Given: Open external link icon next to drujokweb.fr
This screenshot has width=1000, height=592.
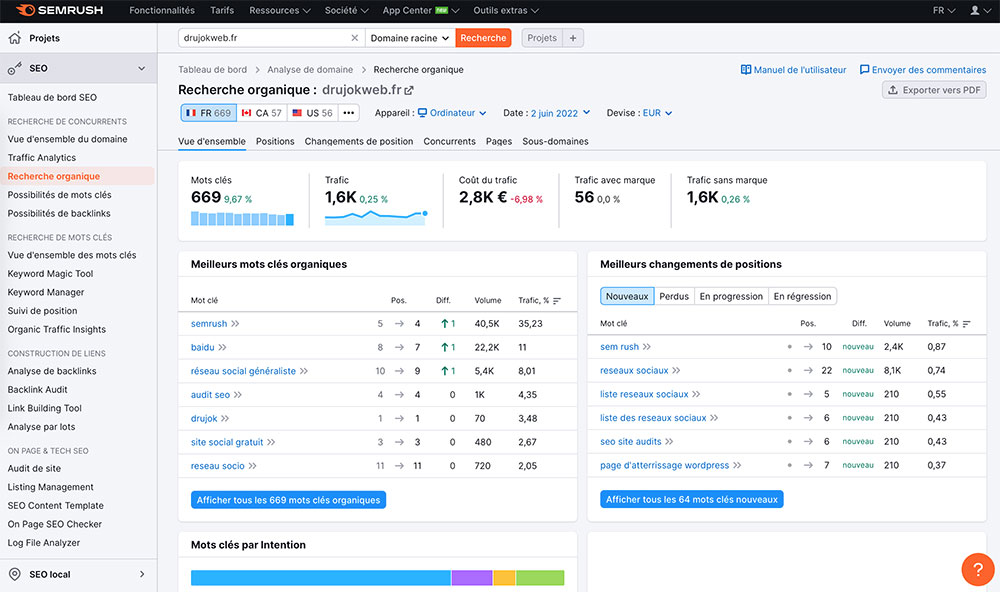Looking at the screenshot, I should pos(409,90).
